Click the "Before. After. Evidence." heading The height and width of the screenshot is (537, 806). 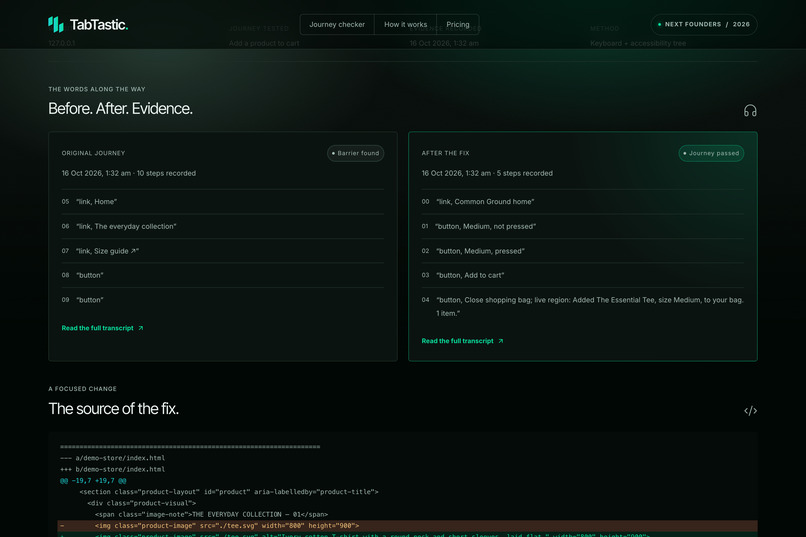pos(120,108)
